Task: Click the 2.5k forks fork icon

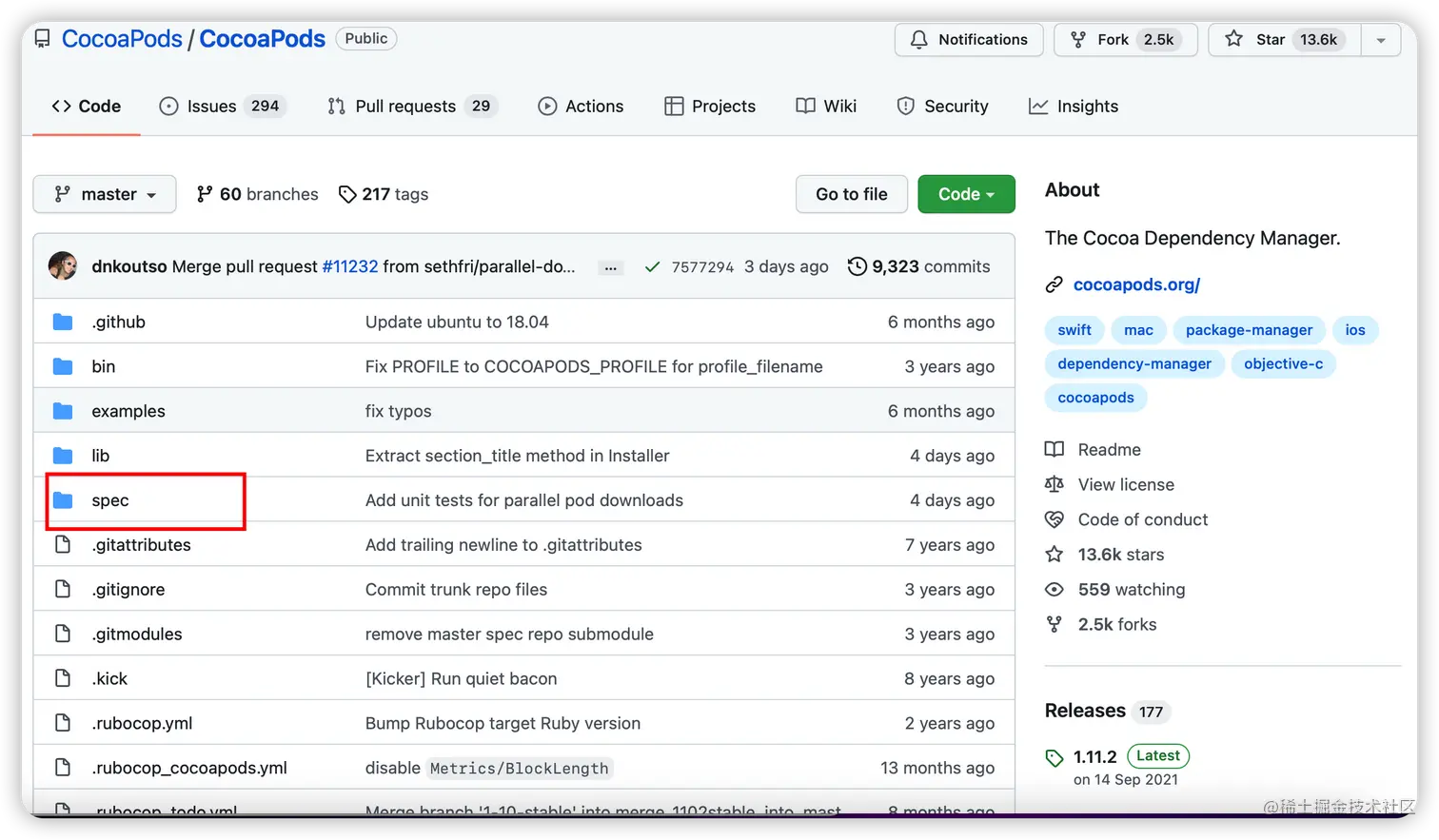Action: (x=1055, y=625)
